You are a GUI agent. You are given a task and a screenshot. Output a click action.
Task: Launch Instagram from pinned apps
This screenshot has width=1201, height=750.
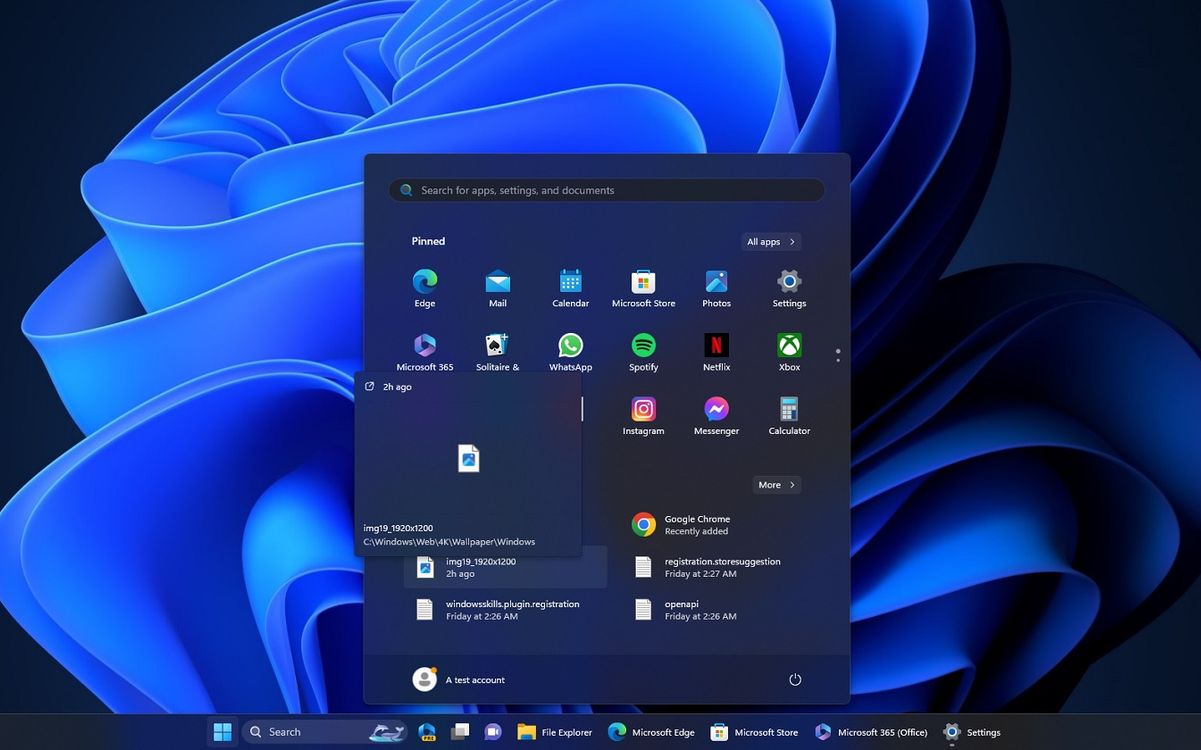(x=643, y=411)
